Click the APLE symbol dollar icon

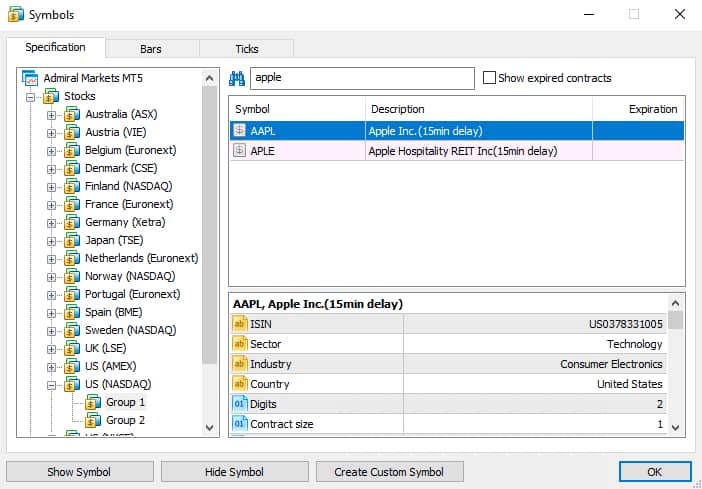tap(240, 150)
